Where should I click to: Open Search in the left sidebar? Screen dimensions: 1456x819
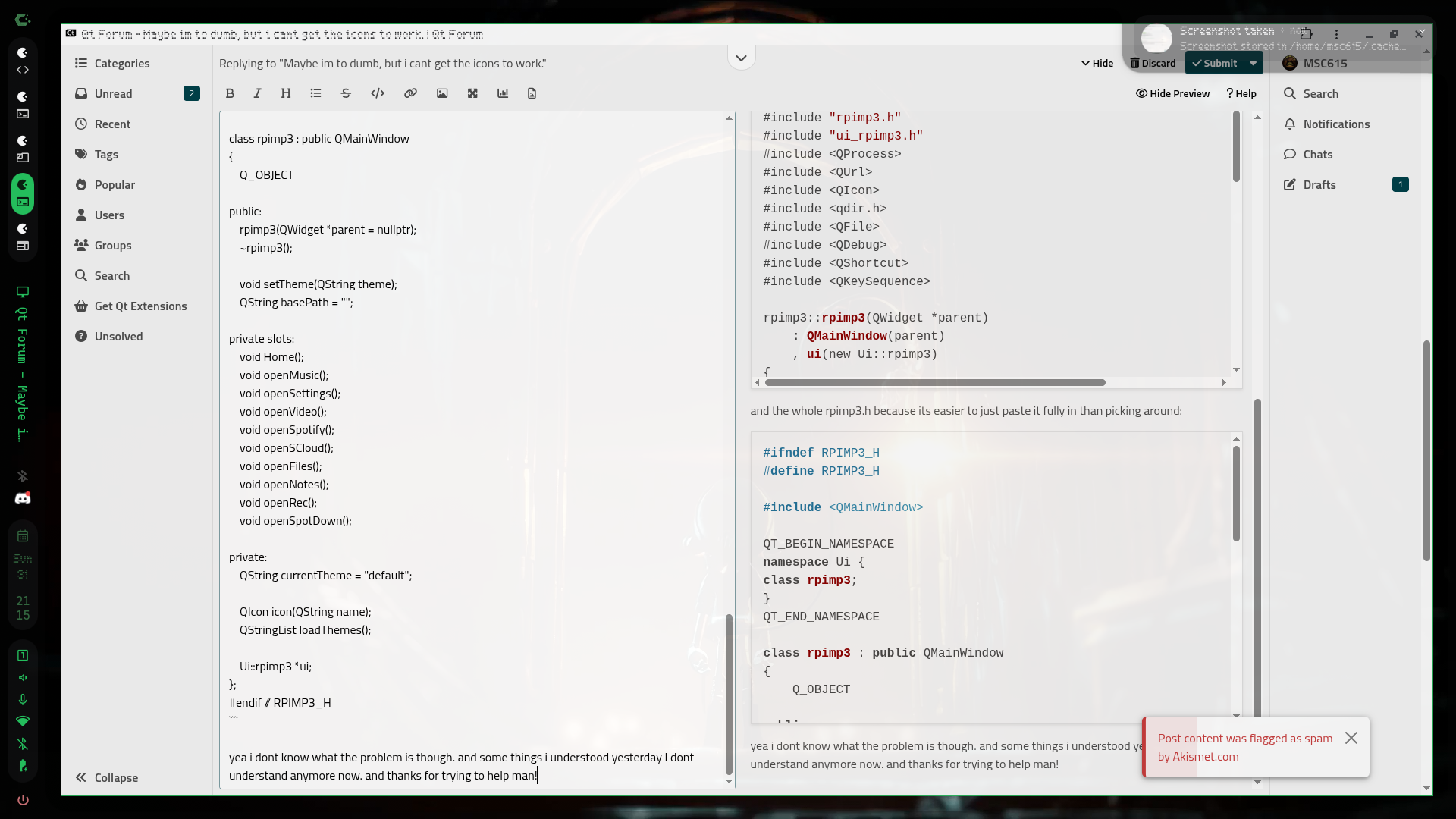pos(112,275)
